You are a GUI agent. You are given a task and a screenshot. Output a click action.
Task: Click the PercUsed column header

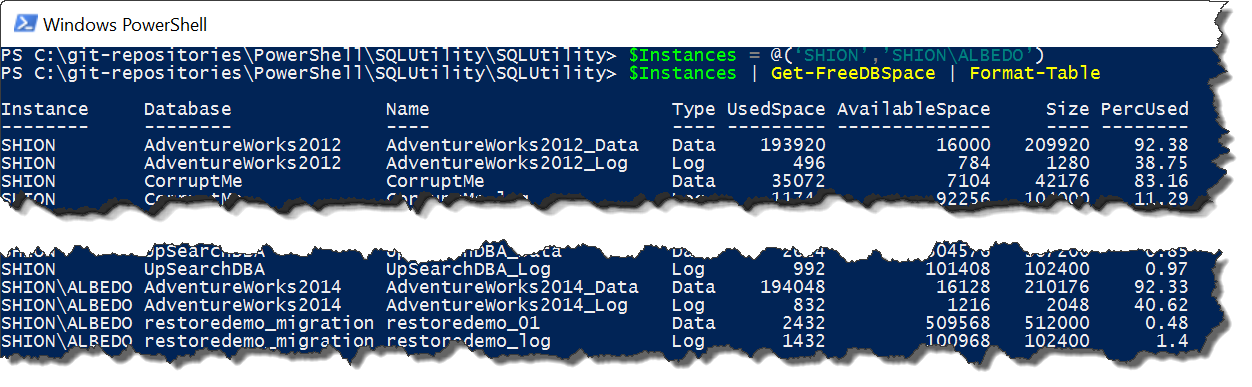click(1145, 109)
